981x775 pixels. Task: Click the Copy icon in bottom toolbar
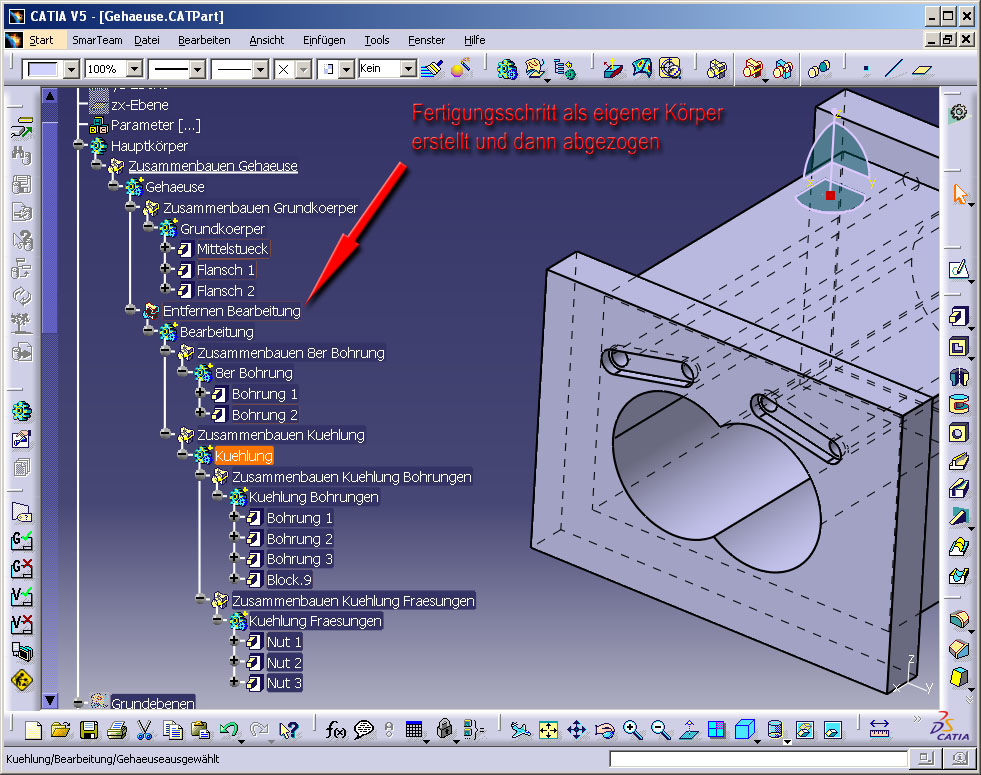(x=173, y=730)
